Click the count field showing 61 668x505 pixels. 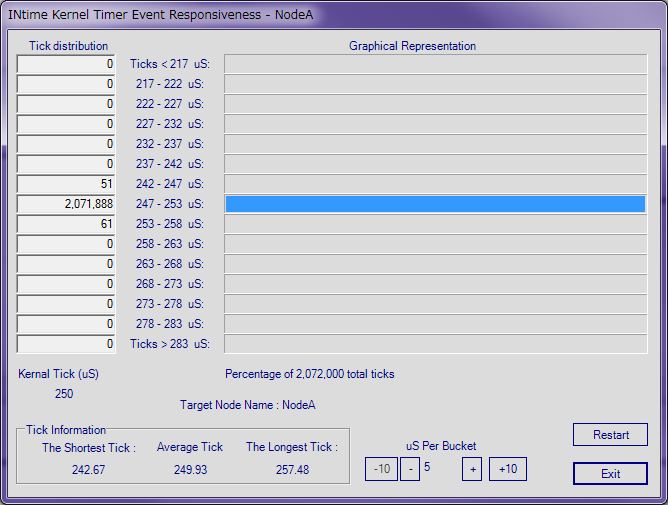pos(66,224)
